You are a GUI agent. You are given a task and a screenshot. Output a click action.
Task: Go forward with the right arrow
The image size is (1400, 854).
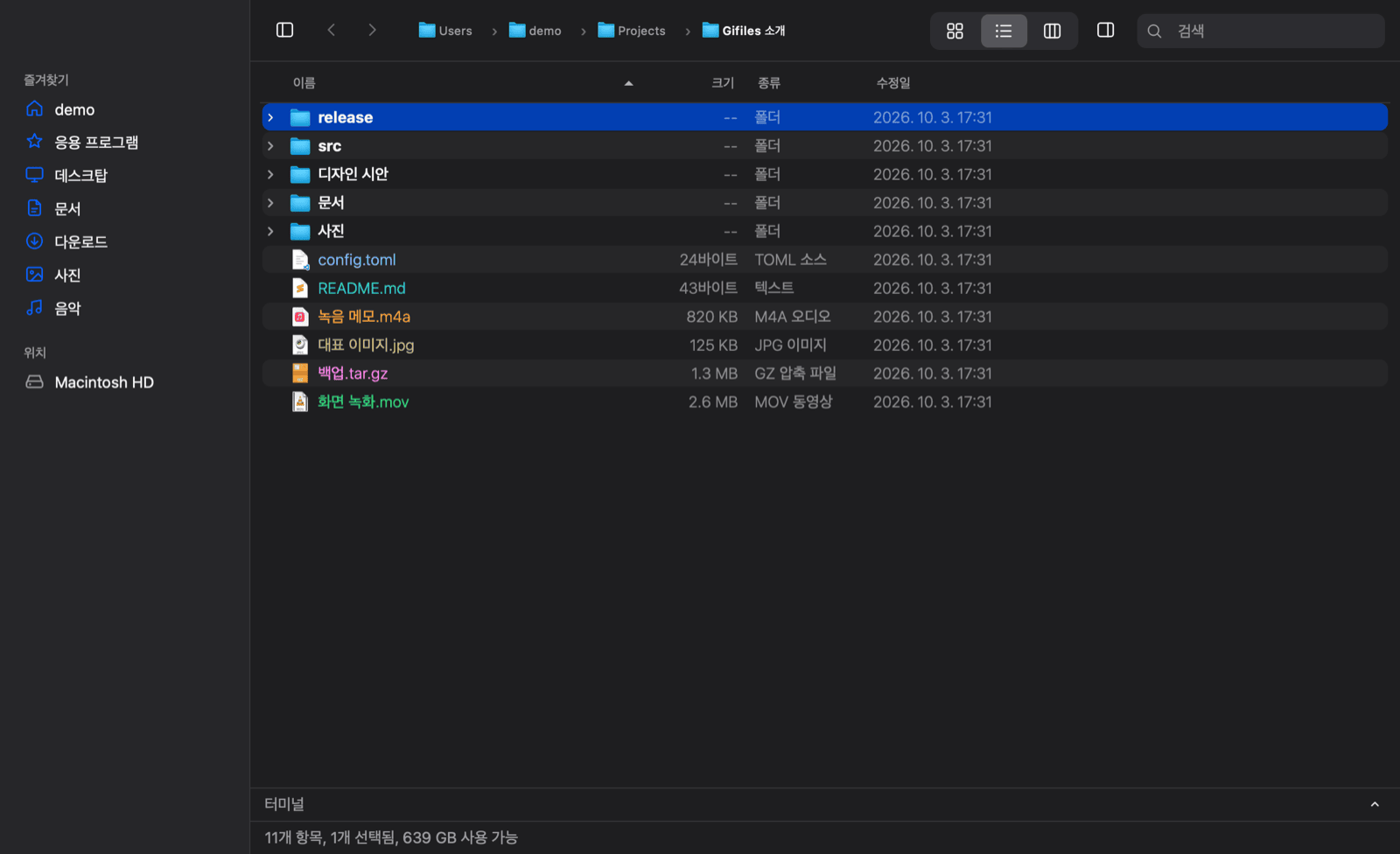pos(372,31)
